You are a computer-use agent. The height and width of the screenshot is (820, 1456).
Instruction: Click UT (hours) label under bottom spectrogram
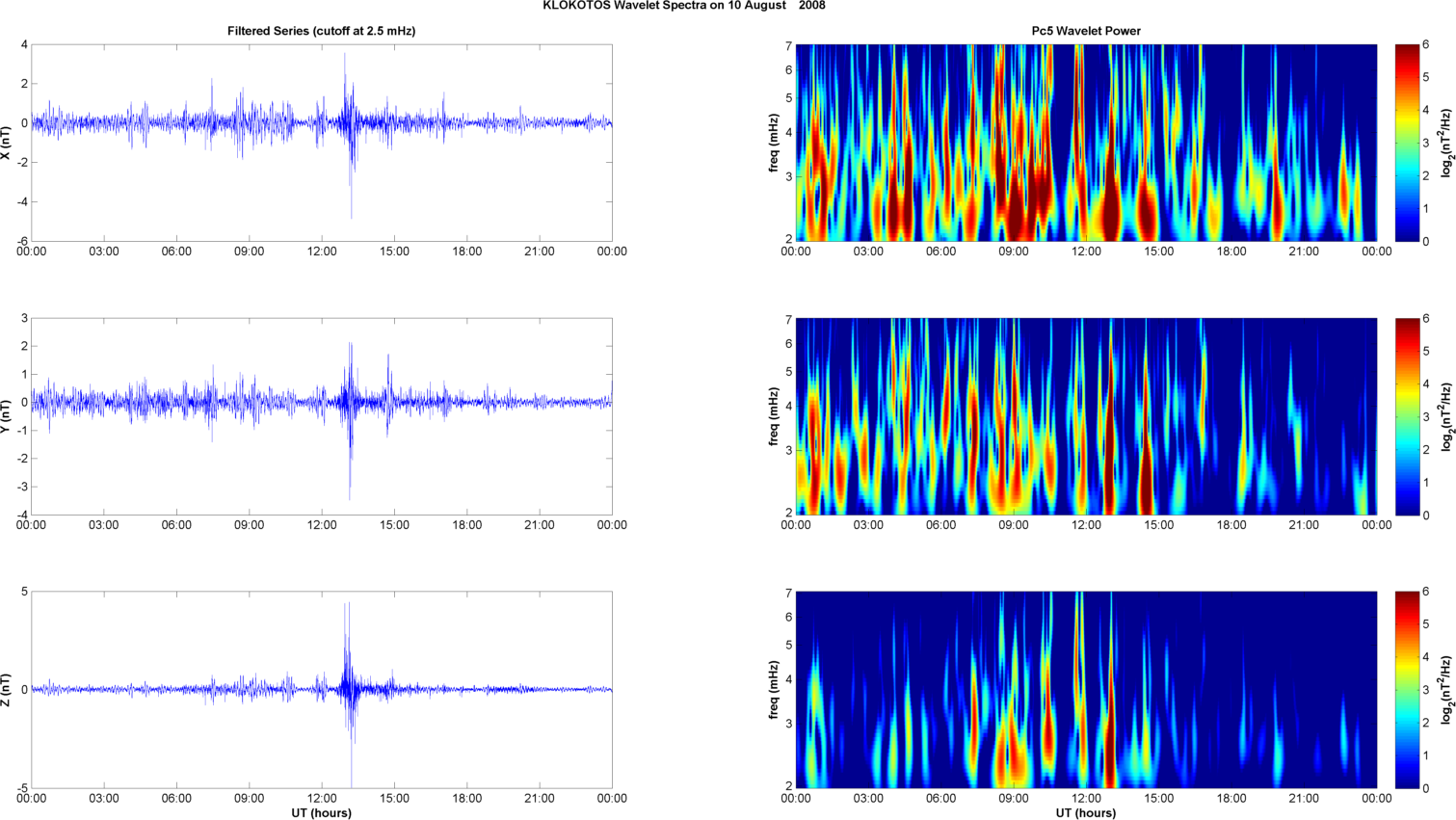click(x=1086, y=813)
